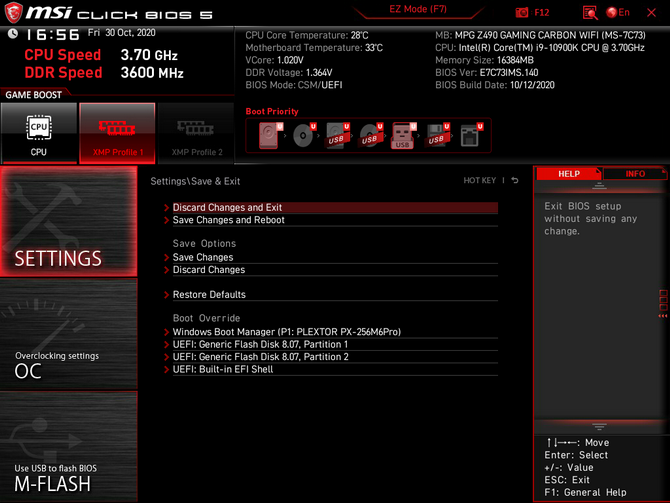Click the MSI dragon shield logo
Image resolution: width=670 pixels, height=503 pixels.
tap(13, 12)
